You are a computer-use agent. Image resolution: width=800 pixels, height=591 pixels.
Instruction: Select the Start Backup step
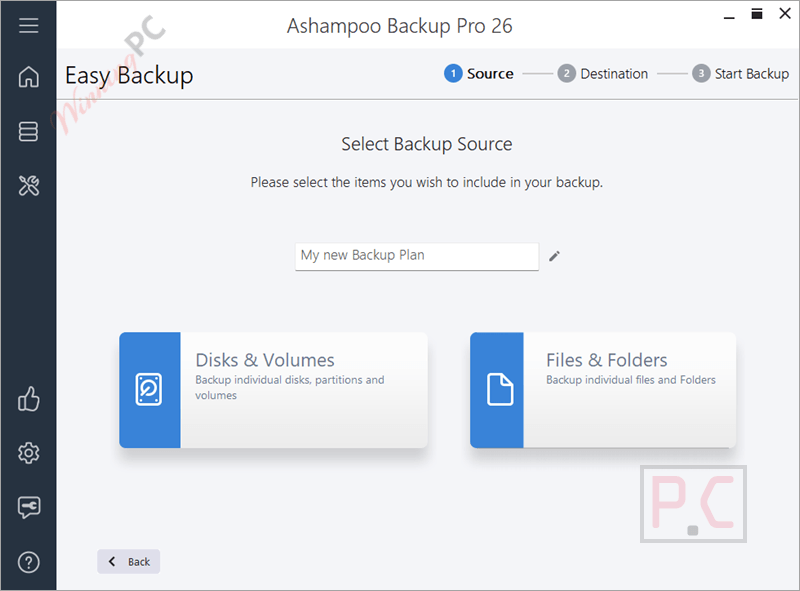(x=740, y=73)
